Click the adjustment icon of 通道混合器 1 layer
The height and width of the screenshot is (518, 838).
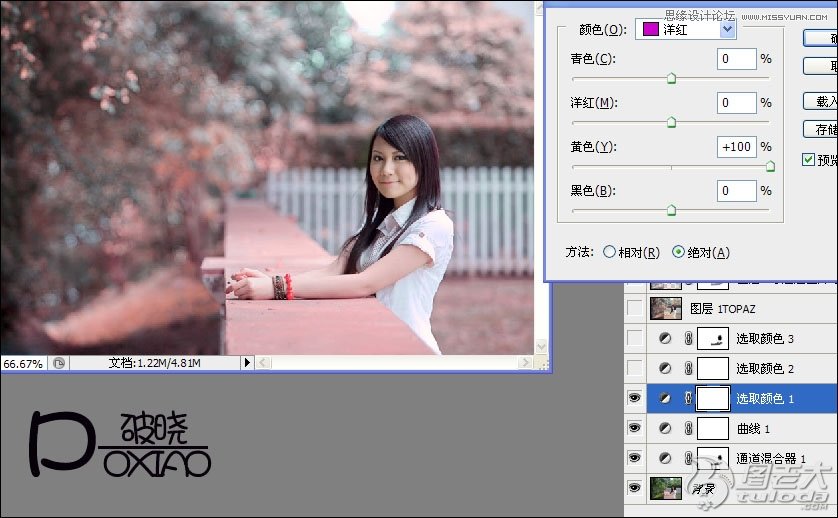[665, 458]
